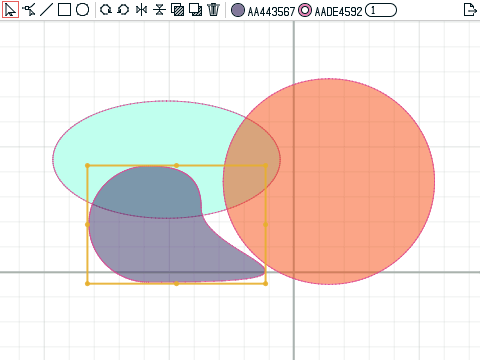Rotate selection clockwise
Image resolution: width=480 pixels, height=360 pixels.
click(106, 10)
